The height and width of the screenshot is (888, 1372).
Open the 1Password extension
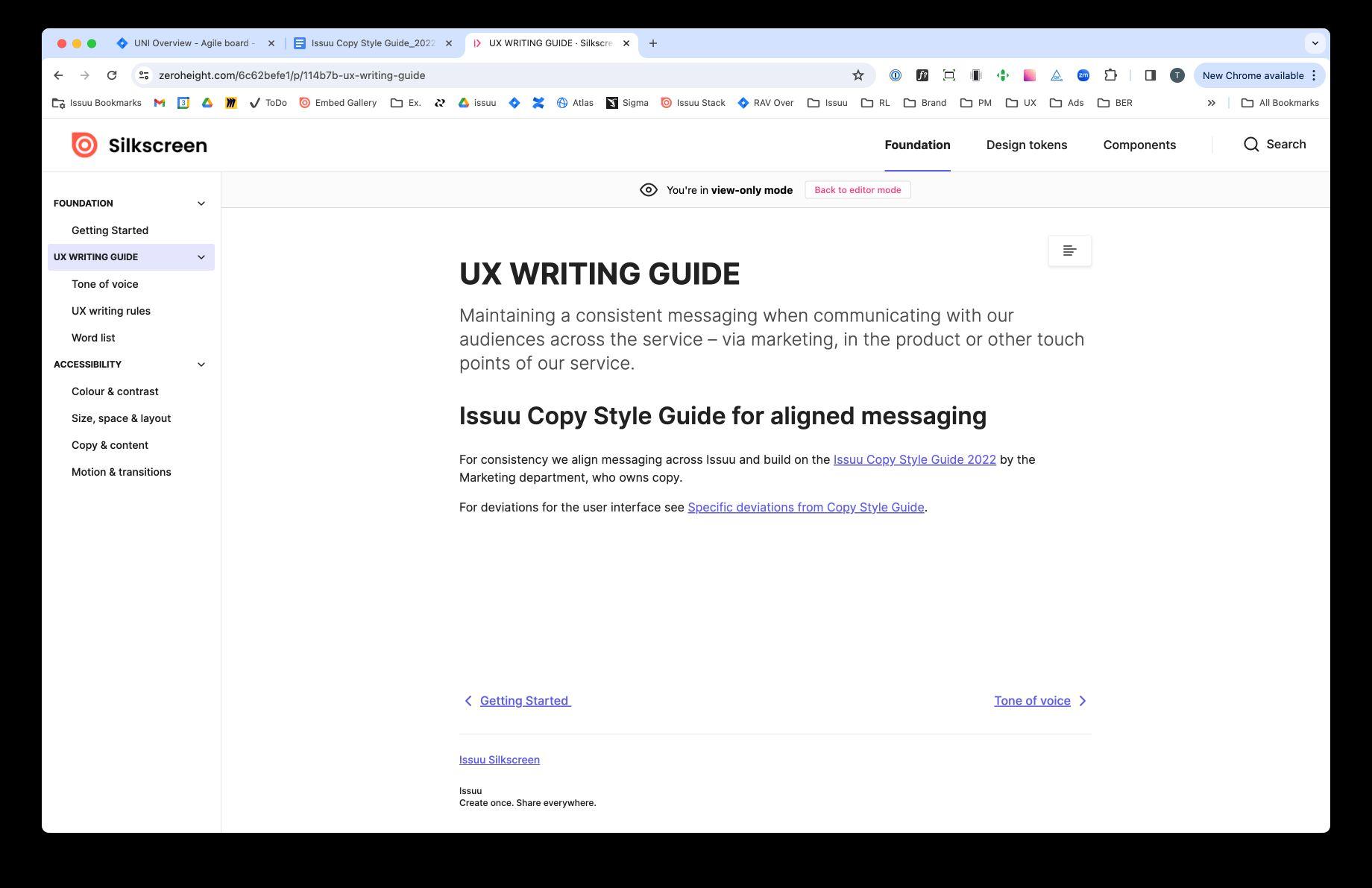pos(895,75)
